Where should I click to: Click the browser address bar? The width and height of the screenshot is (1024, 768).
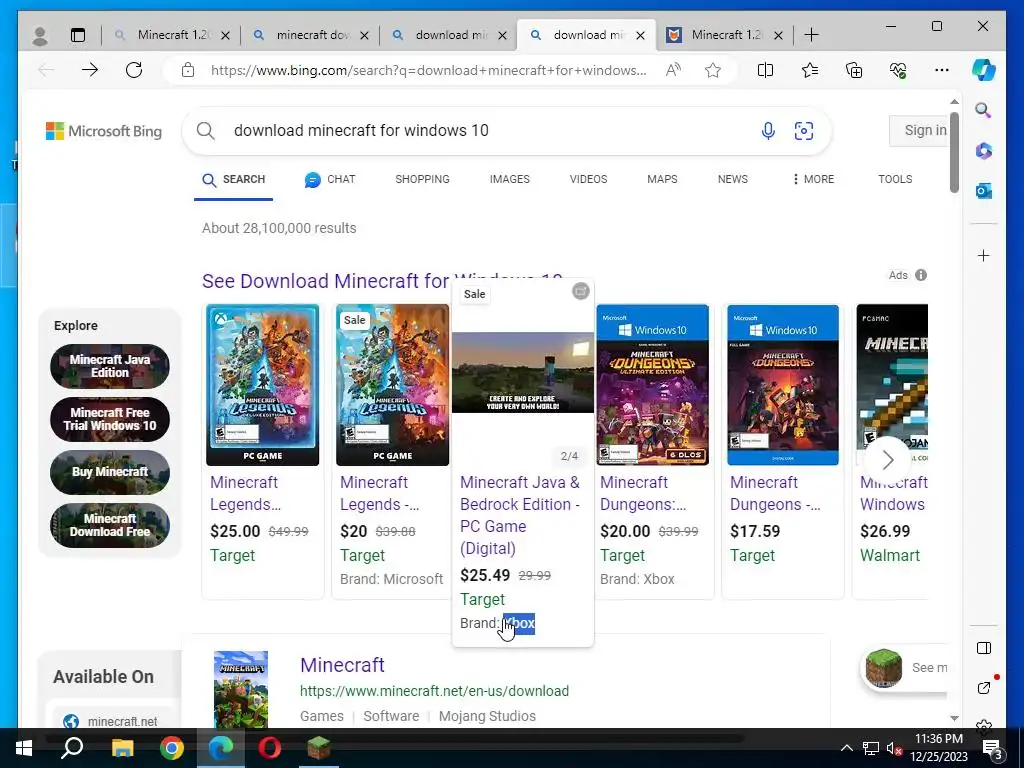pos(428,70)
